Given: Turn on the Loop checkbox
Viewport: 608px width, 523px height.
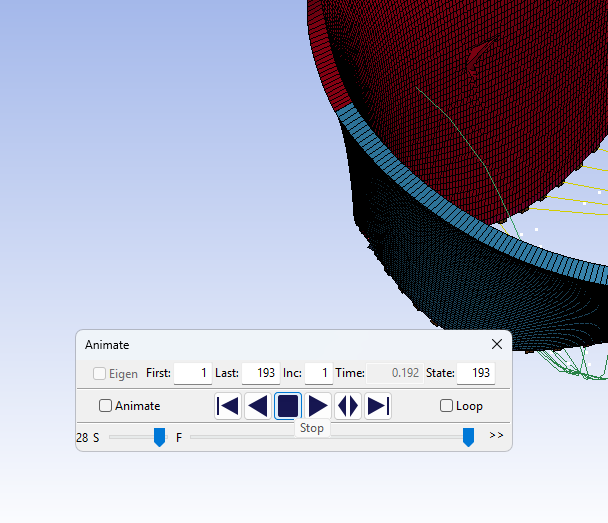Looking at the screenshot, I should (447, 406).
